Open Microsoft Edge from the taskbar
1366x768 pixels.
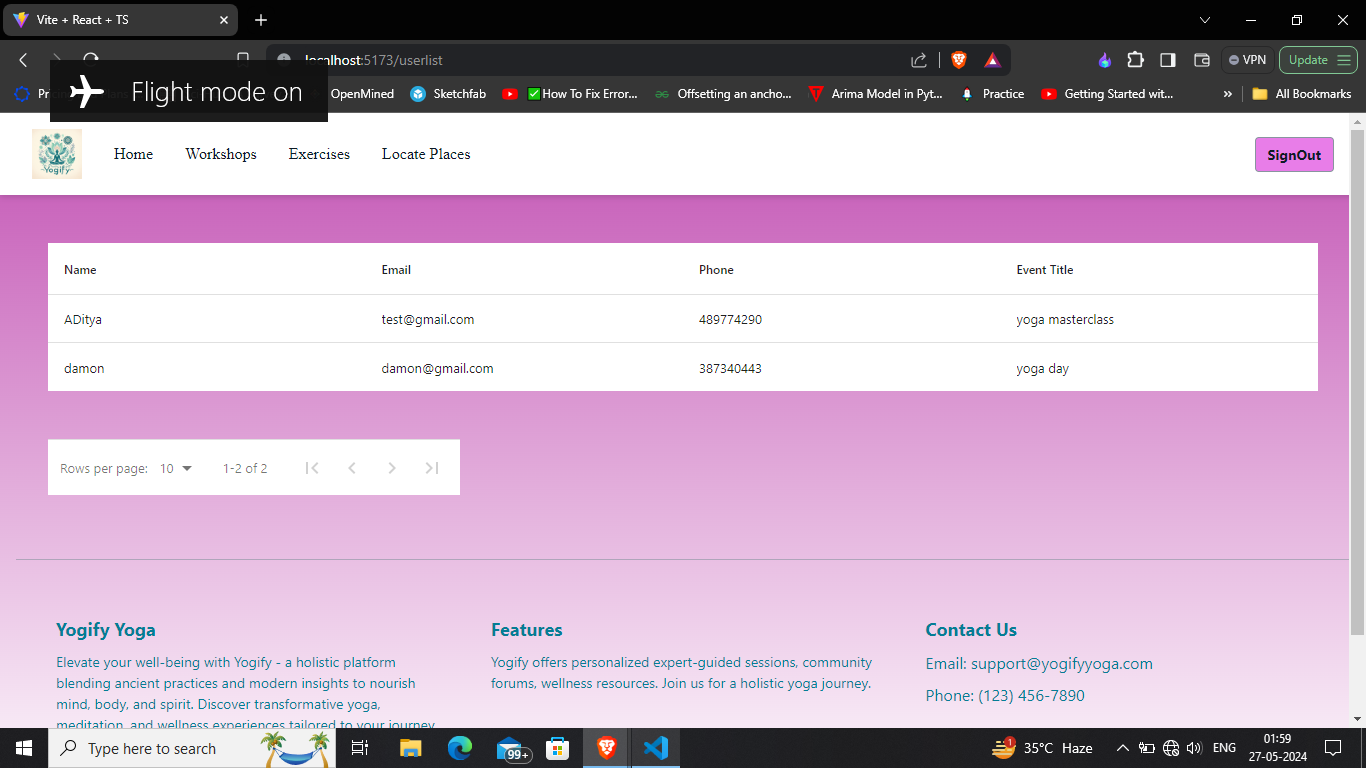pyautogui.click(x=460, y=748)
